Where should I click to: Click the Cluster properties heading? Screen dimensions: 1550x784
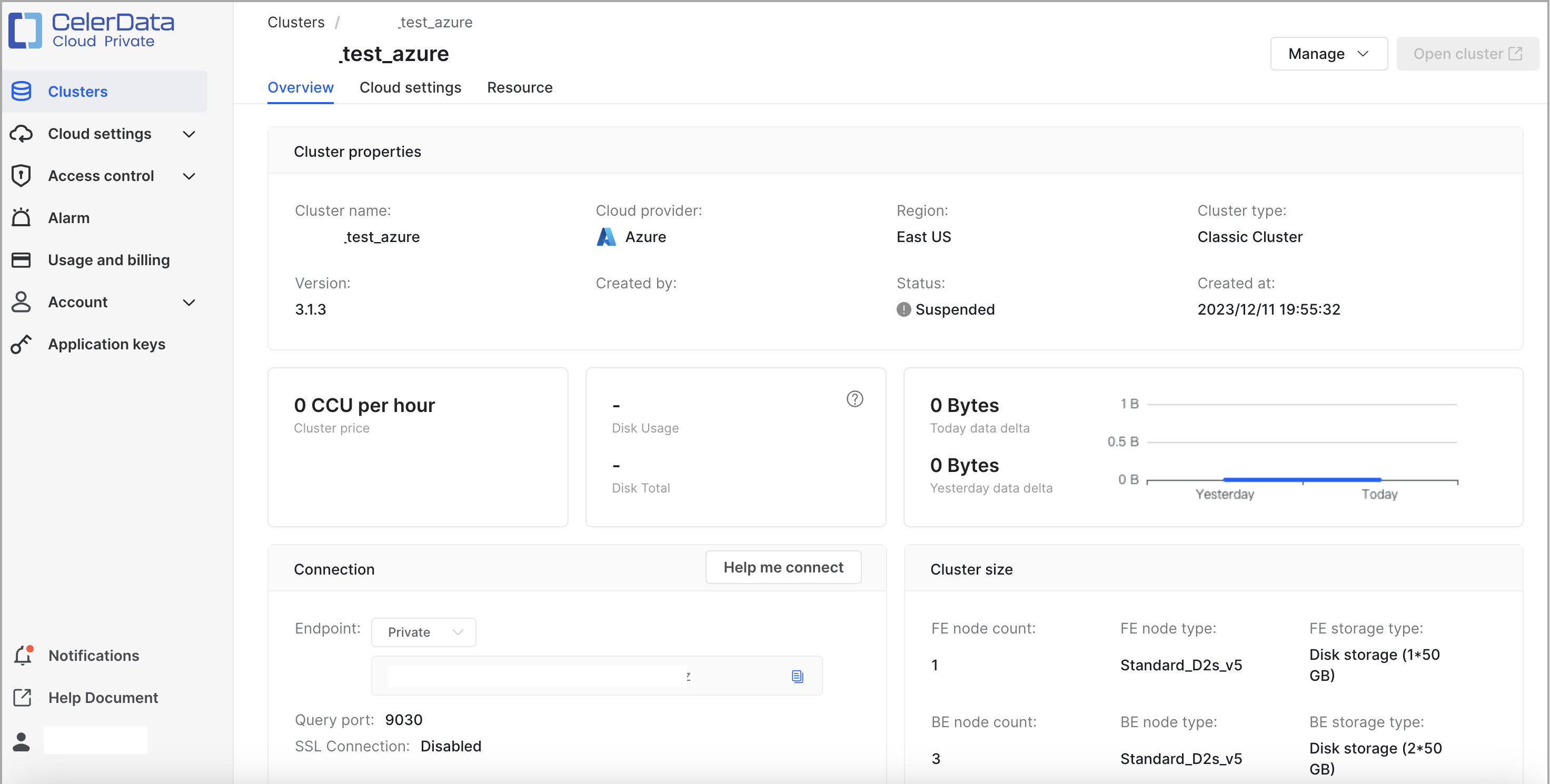[357, 152]
